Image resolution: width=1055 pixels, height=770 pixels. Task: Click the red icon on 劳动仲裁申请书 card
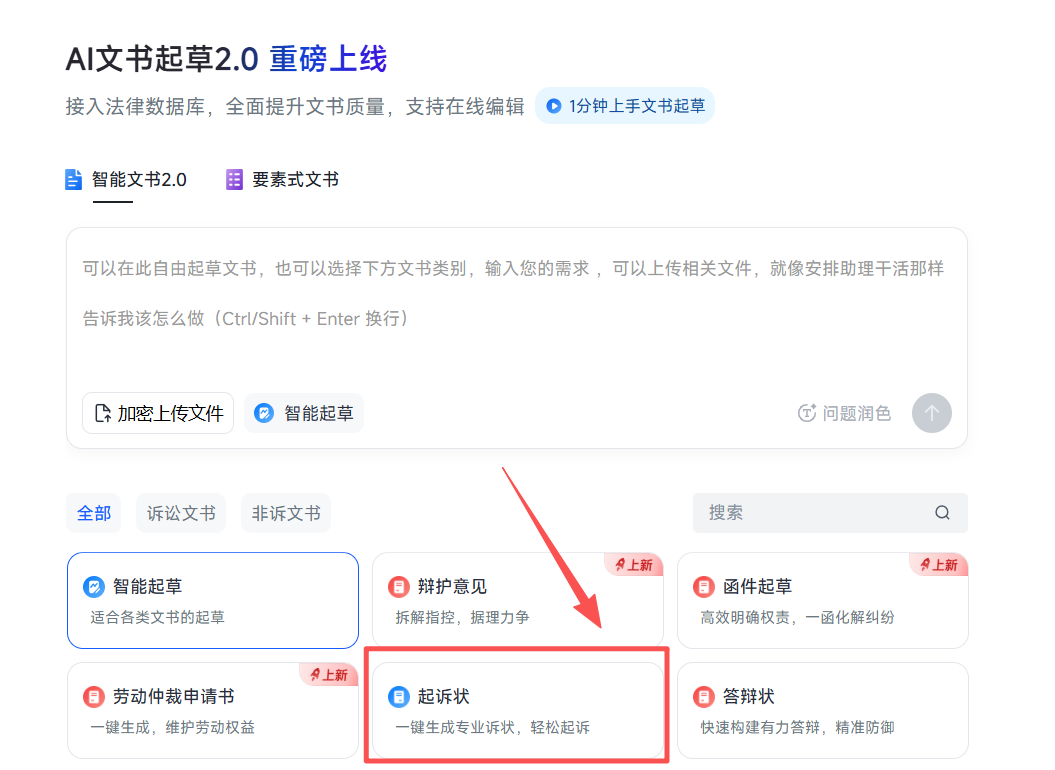click(94, 697)
